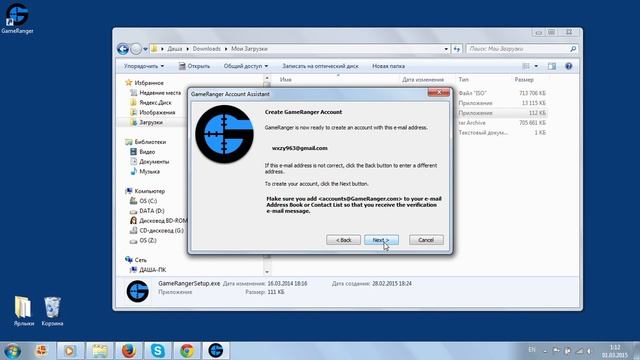This screenshot has width=640, height=360.
Task: Cancel the GameRanger account creation
Action: [426, 240]
